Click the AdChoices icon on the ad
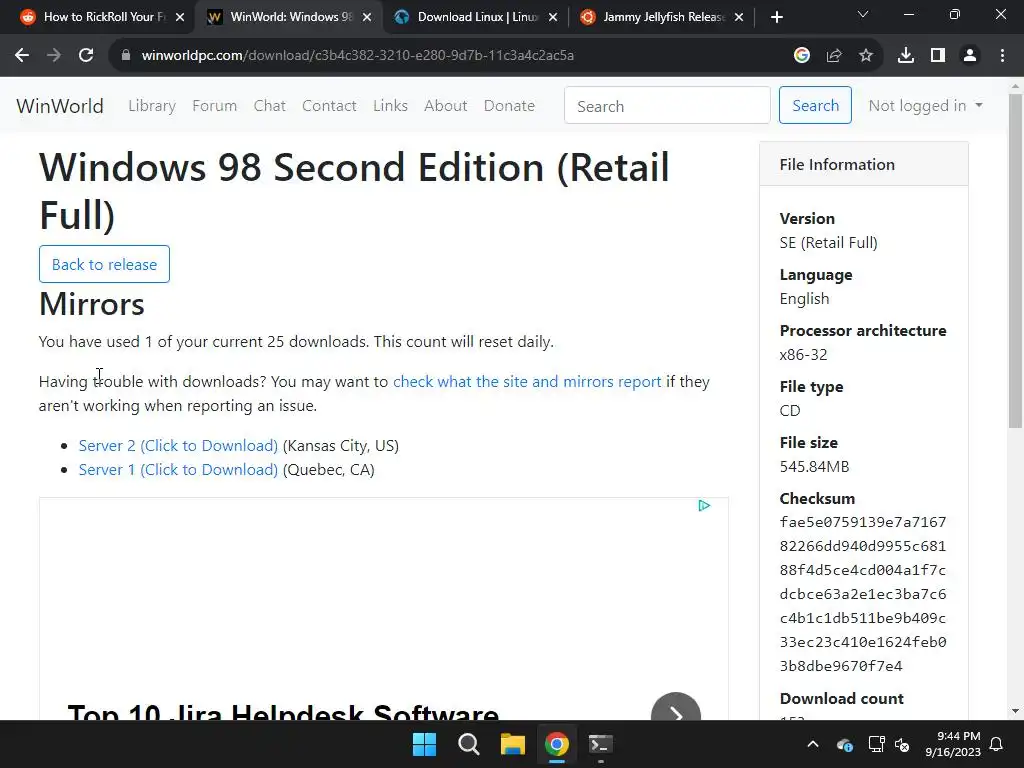 704,506
